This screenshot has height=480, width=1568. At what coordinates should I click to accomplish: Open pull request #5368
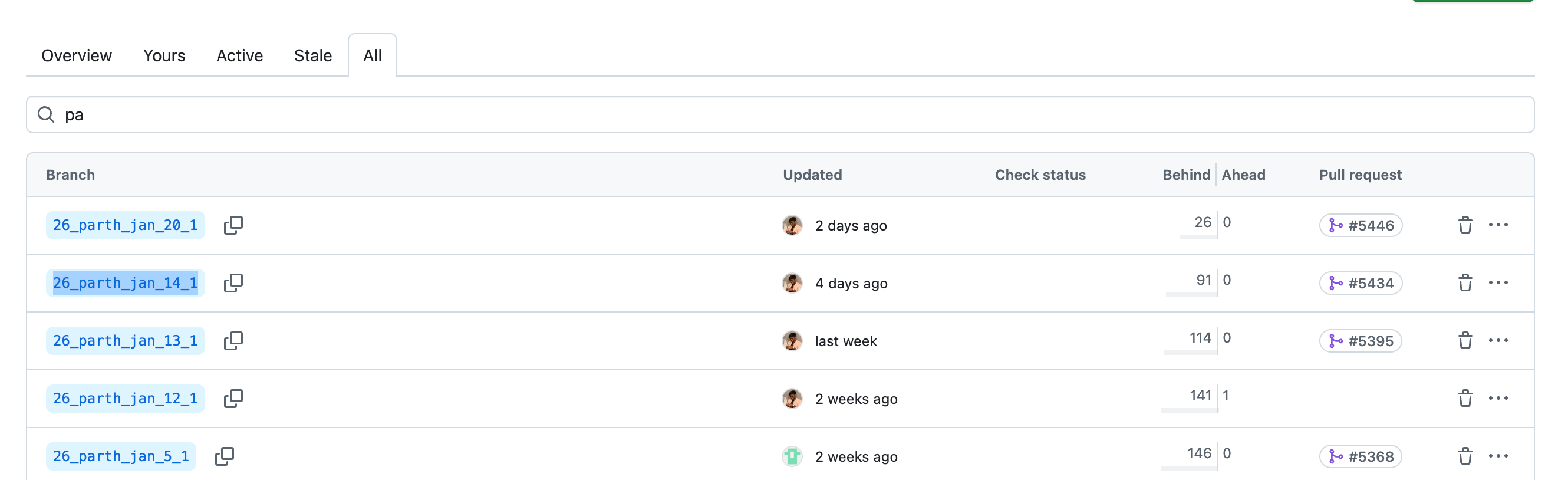tap(1361, 456)
